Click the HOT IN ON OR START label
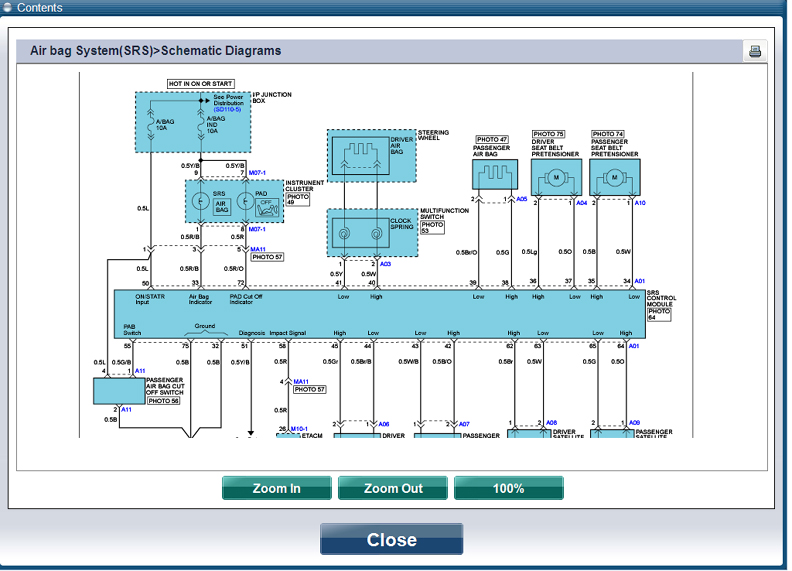 pos(201,84)
